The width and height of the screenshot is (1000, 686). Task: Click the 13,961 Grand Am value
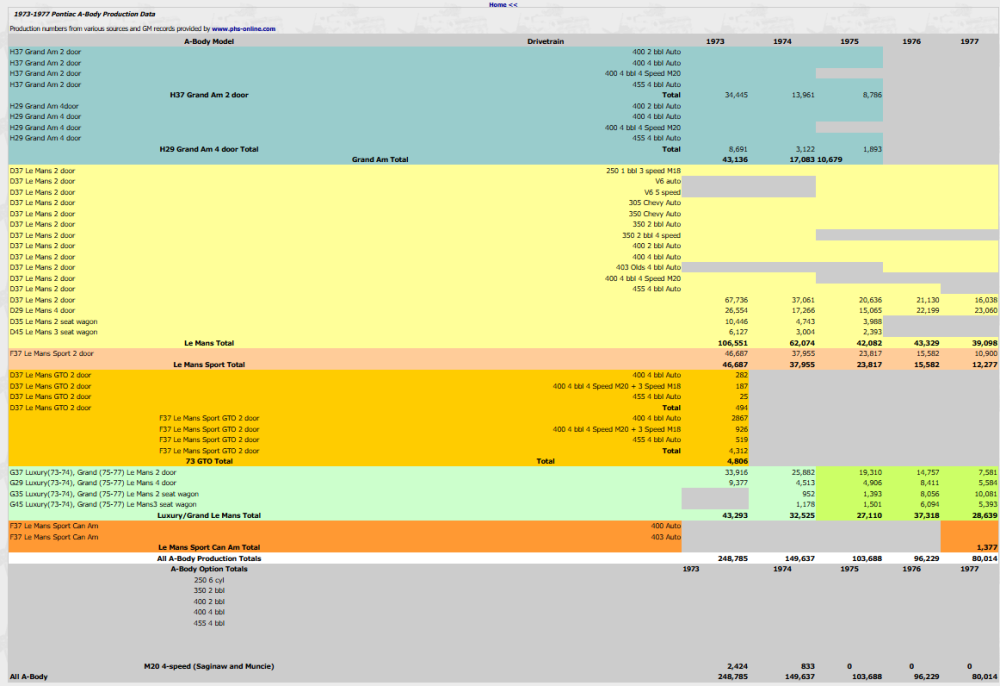tap(803, 95)
